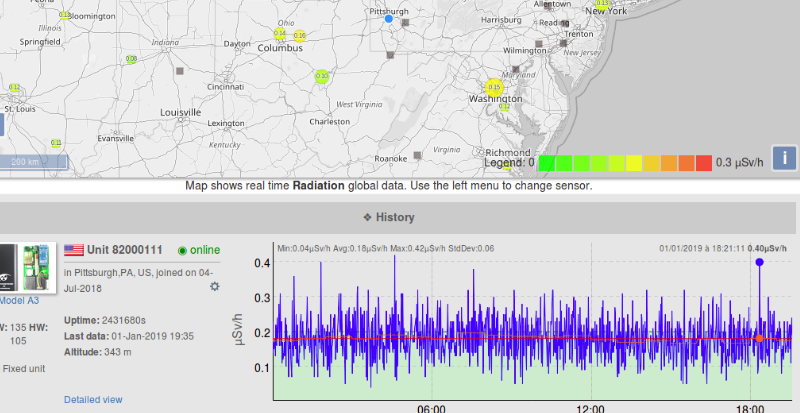800x413 pixels.
Task: Click the Washington 0.15 radiation marker
Action: click(x=493, y=88)
